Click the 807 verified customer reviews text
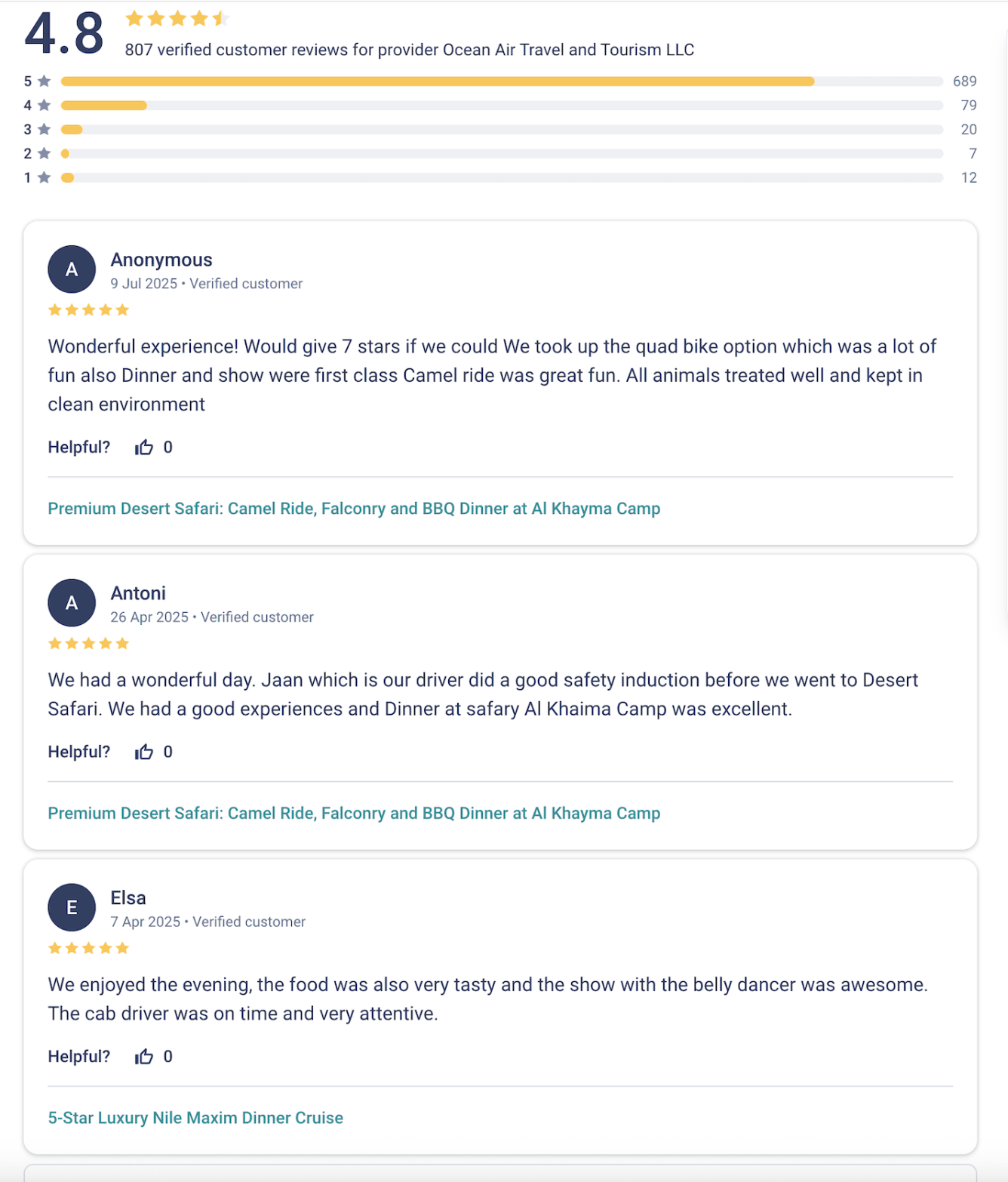This screenshot has width=1008, height=1182. [x=409, y=50]
